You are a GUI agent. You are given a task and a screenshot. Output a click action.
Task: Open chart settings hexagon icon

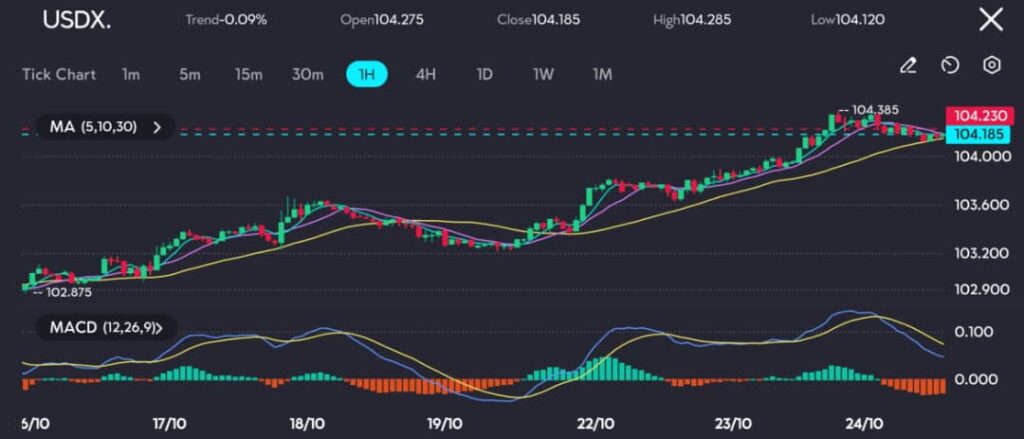click(x=991, y=66)
